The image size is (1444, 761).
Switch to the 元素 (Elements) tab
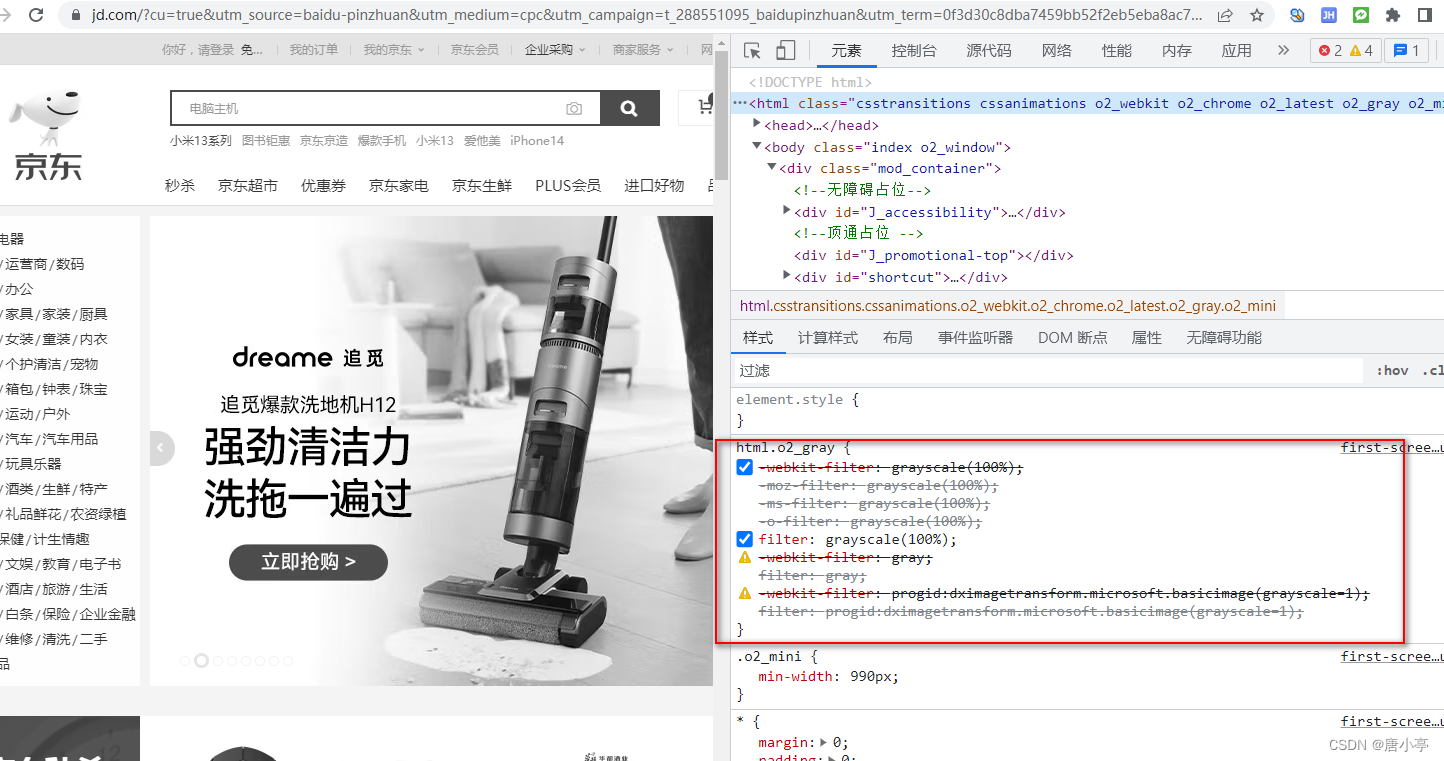point(847,51)
